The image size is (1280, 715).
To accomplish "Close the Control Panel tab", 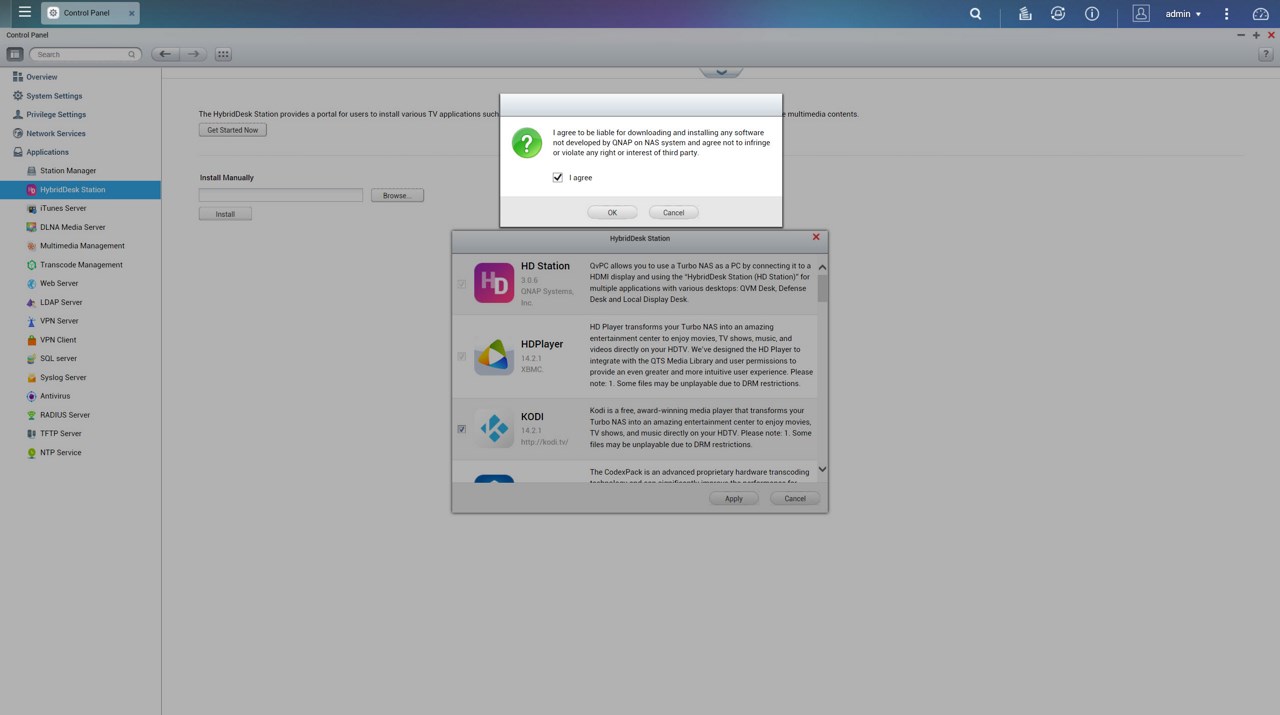I will [132, 13].
